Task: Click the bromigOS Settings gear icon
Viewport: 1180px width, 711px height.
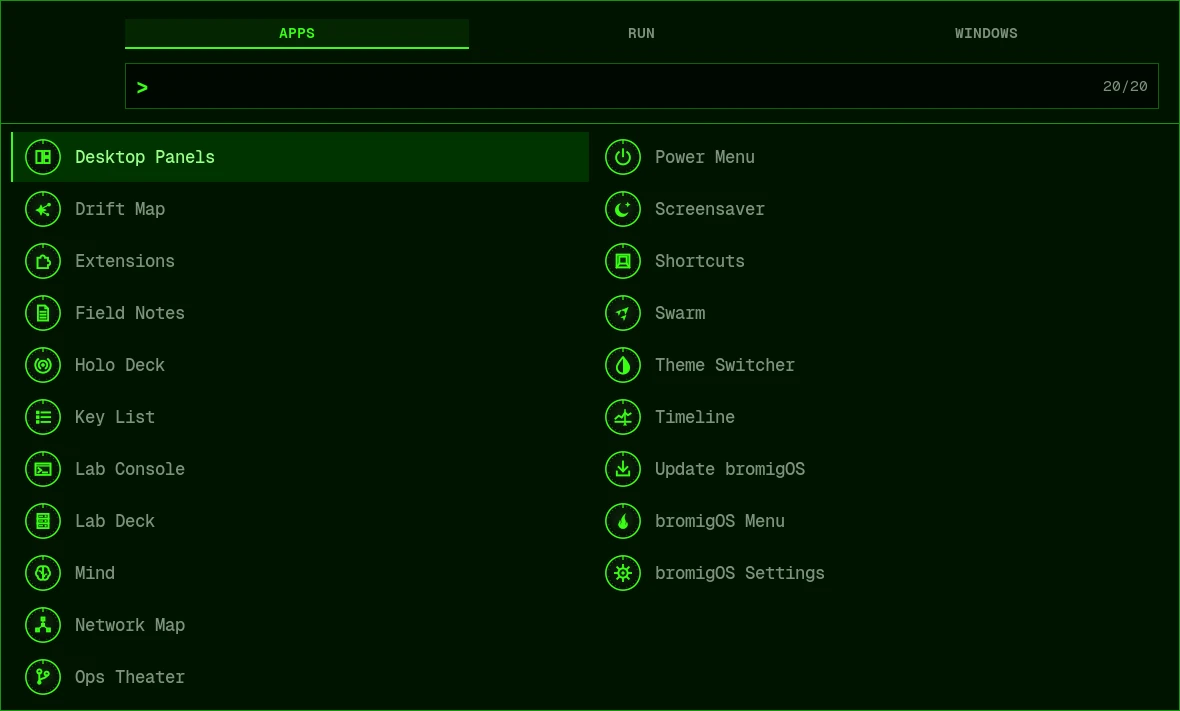Action: pos(622,573)
